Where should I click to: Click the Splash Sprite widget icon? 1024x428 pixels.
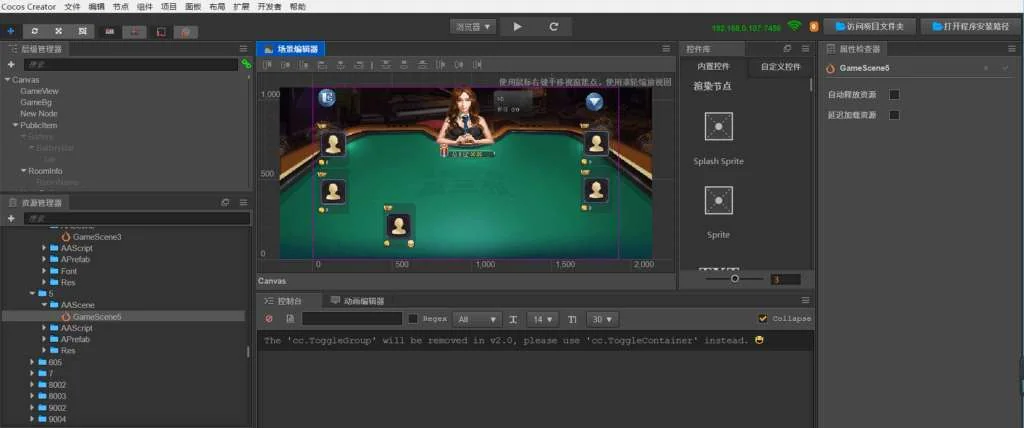click(x=718, y=126)
